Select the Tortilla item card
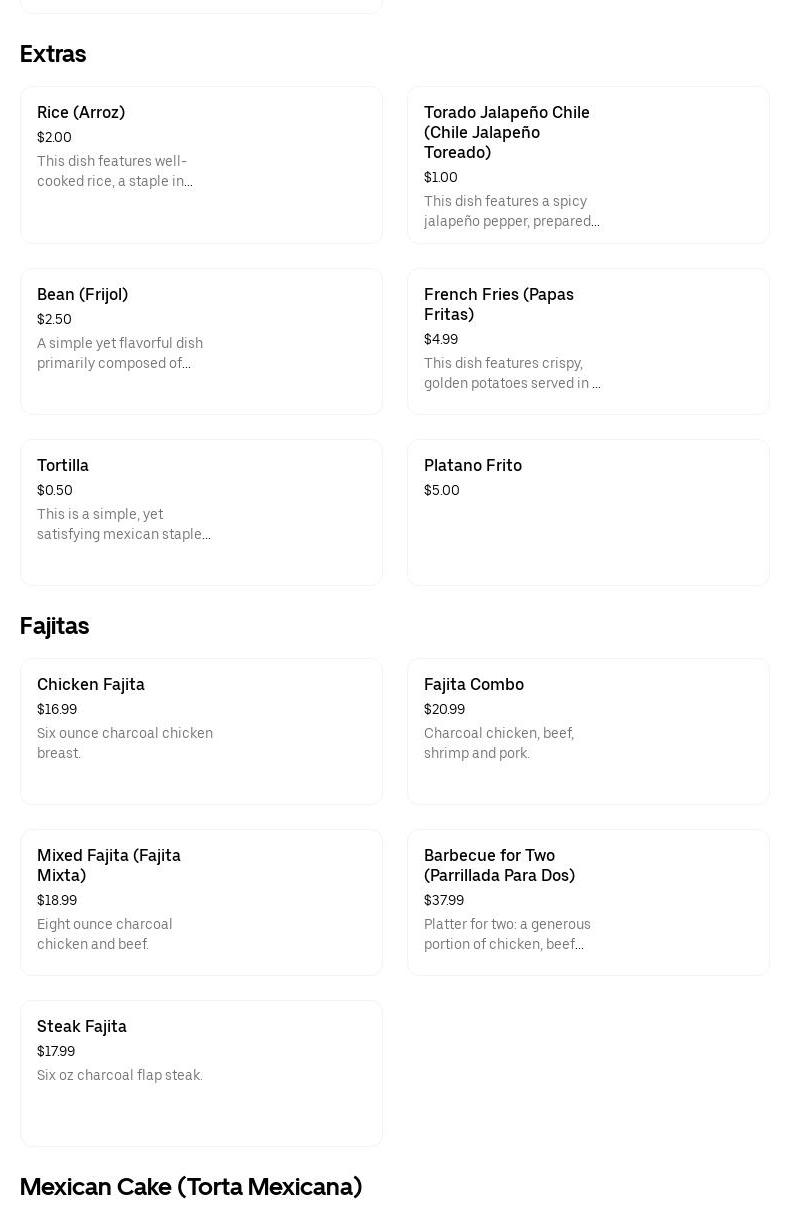The height and width of the screenshot is (1208, 804). tap(201, 512)
